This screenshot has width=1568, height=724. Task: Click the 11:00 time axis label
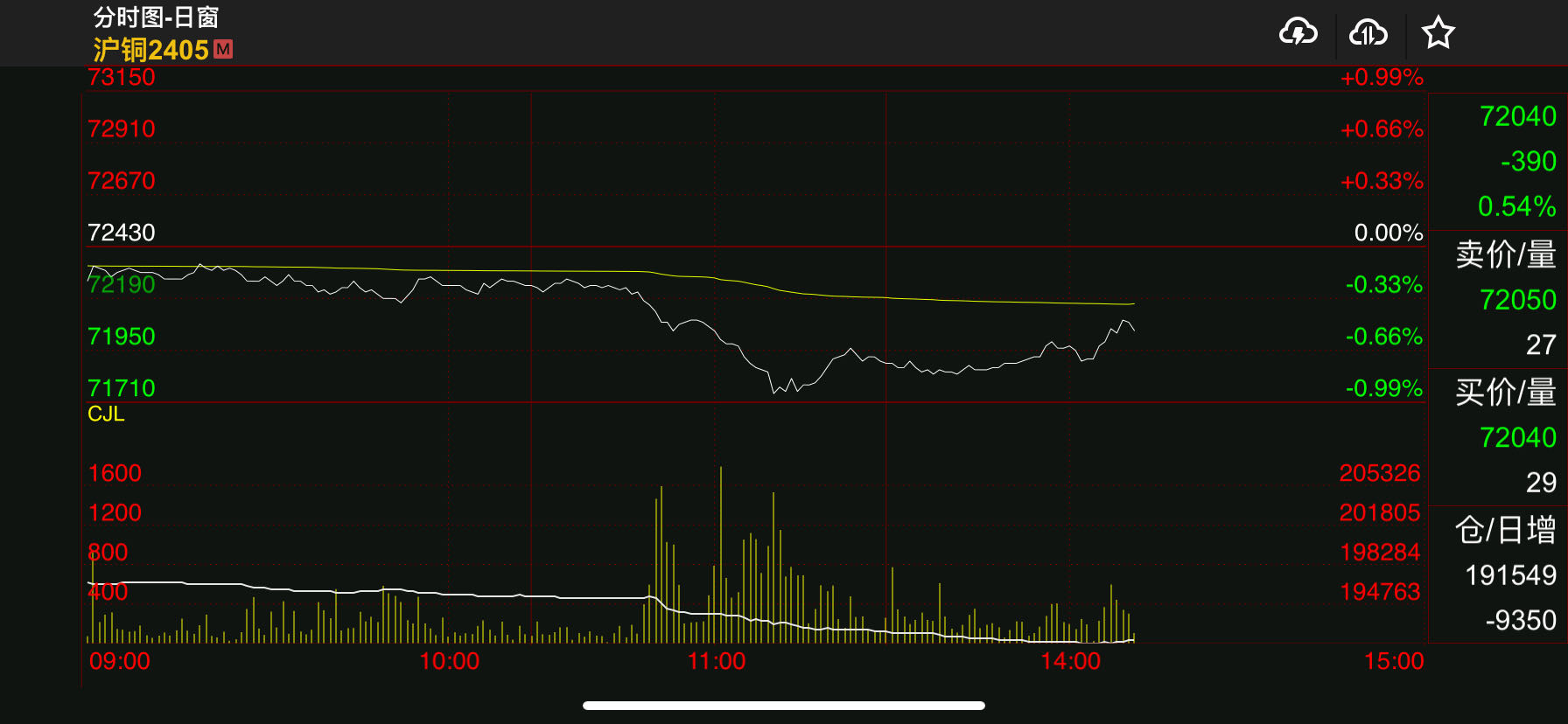(716, 661)
